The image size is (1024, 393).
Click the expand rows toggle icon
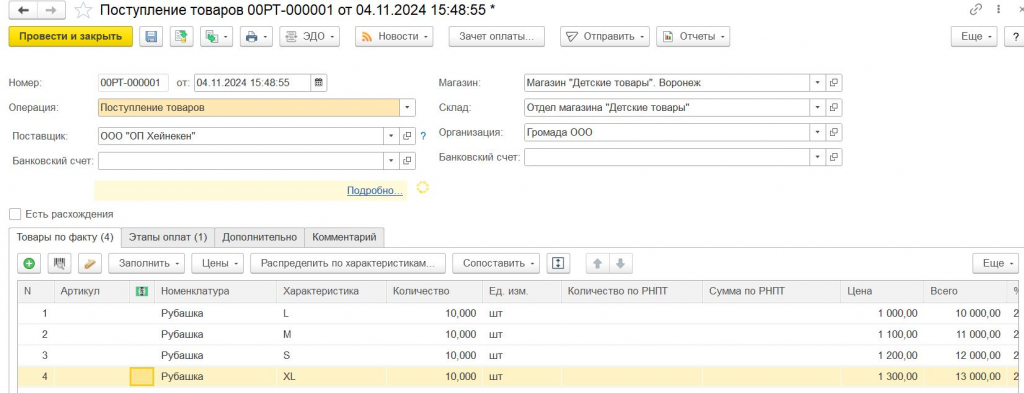[558, 264]
